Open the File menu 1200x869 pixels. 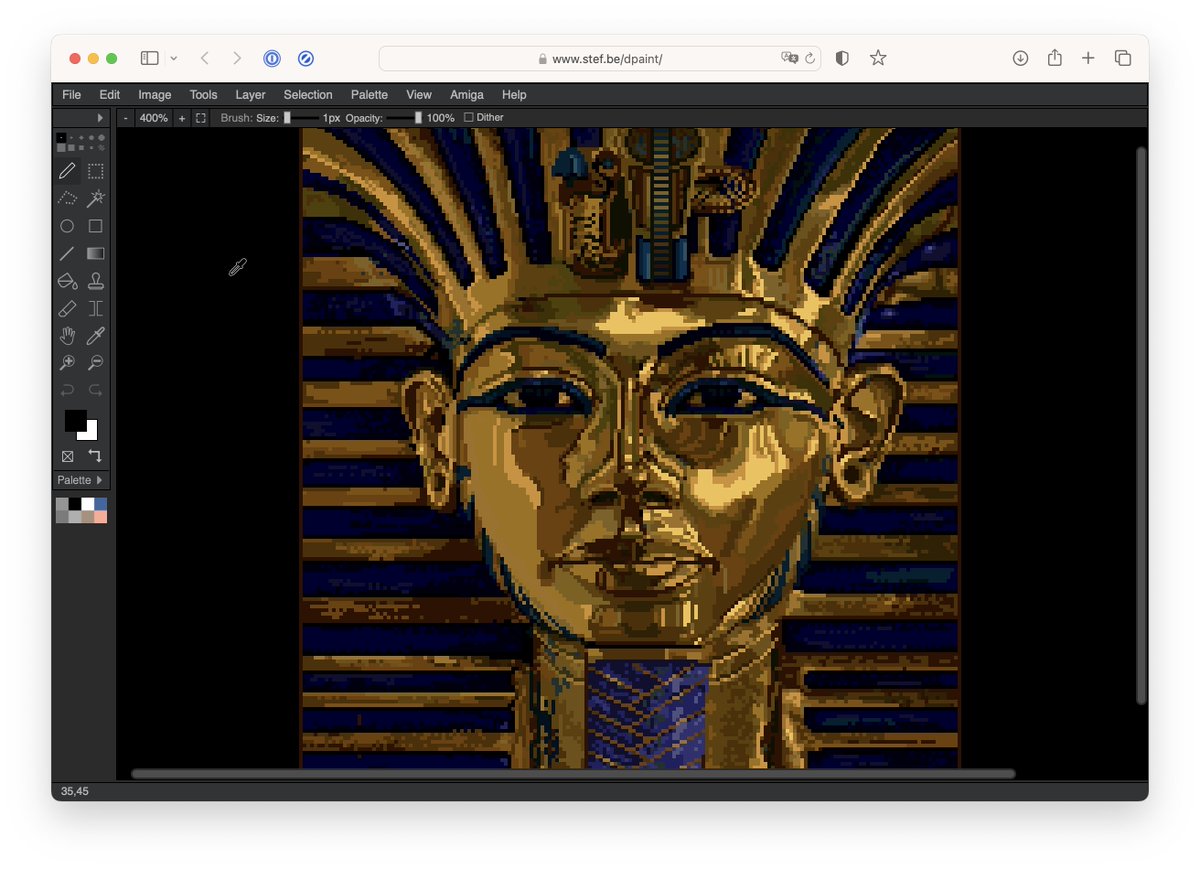[x=72, y=95]
